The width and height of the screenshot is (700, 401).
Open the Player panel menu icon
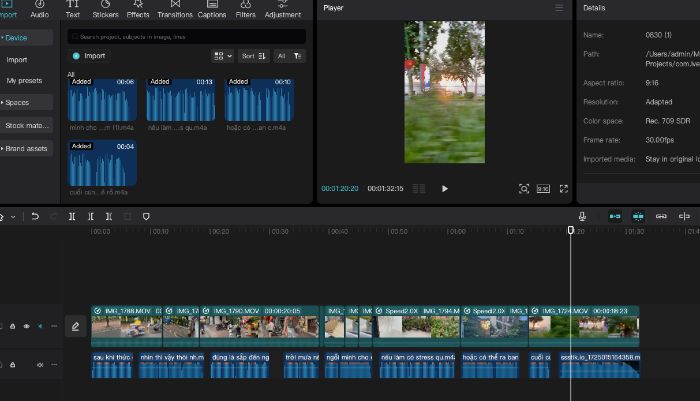pos(559,8)
